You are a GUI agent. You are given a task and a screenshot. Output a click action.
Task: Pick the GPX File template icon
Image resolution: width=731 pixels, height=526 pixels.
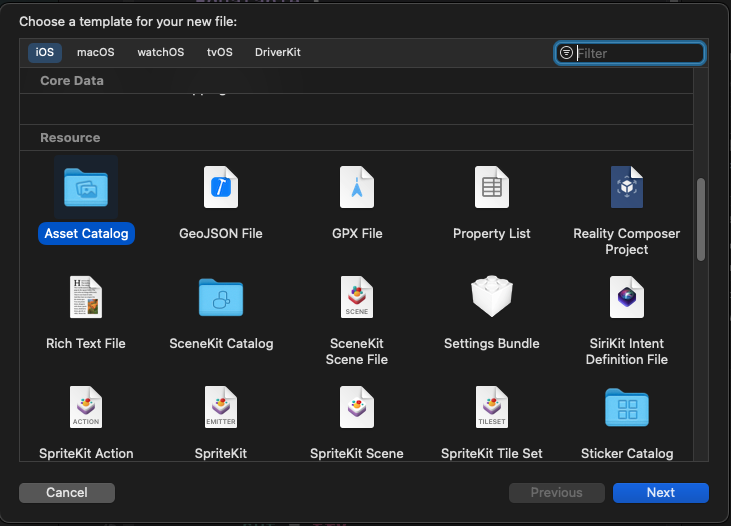[357, 187]
